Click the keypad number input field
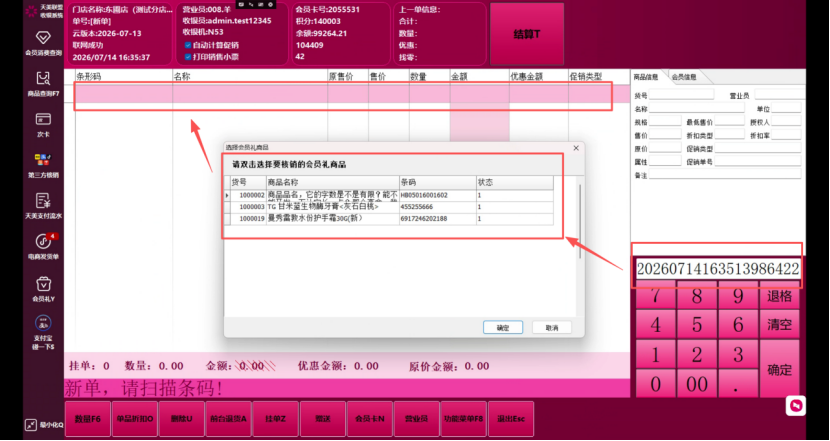 [717, 269]
